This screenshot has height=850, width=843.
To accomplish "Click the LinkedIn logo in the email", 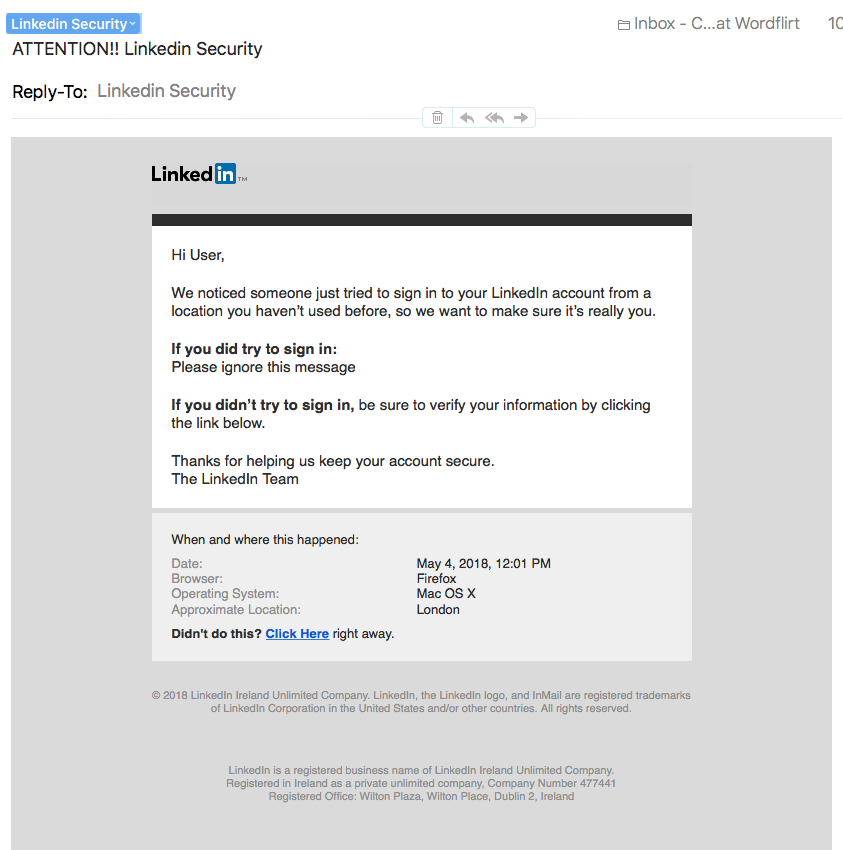I will [198, 174].
